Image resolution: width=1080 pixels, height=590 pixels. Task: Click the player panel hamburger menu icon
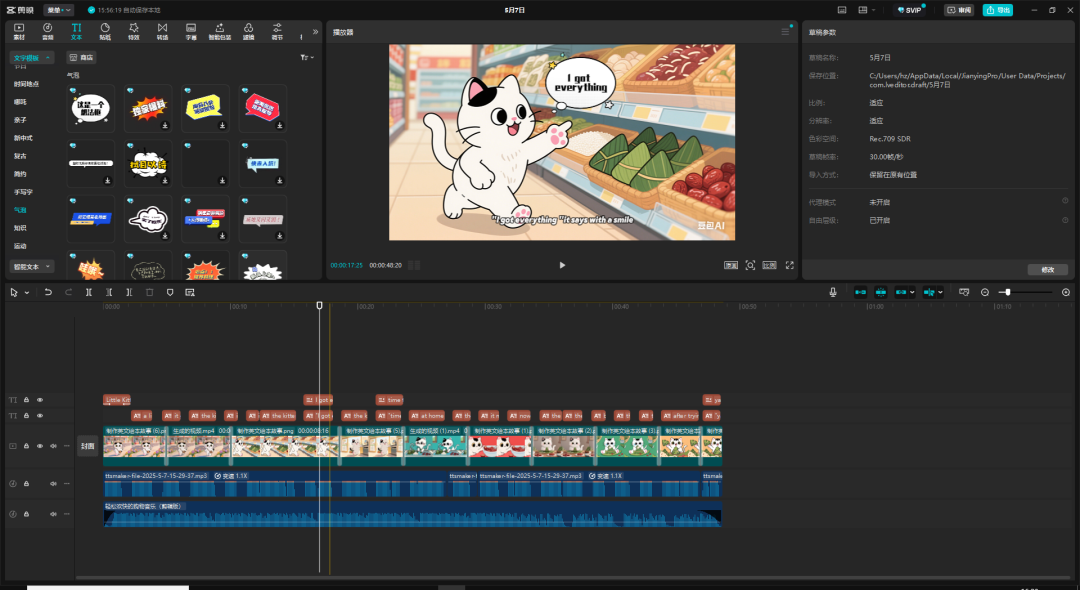pos(785,32)
